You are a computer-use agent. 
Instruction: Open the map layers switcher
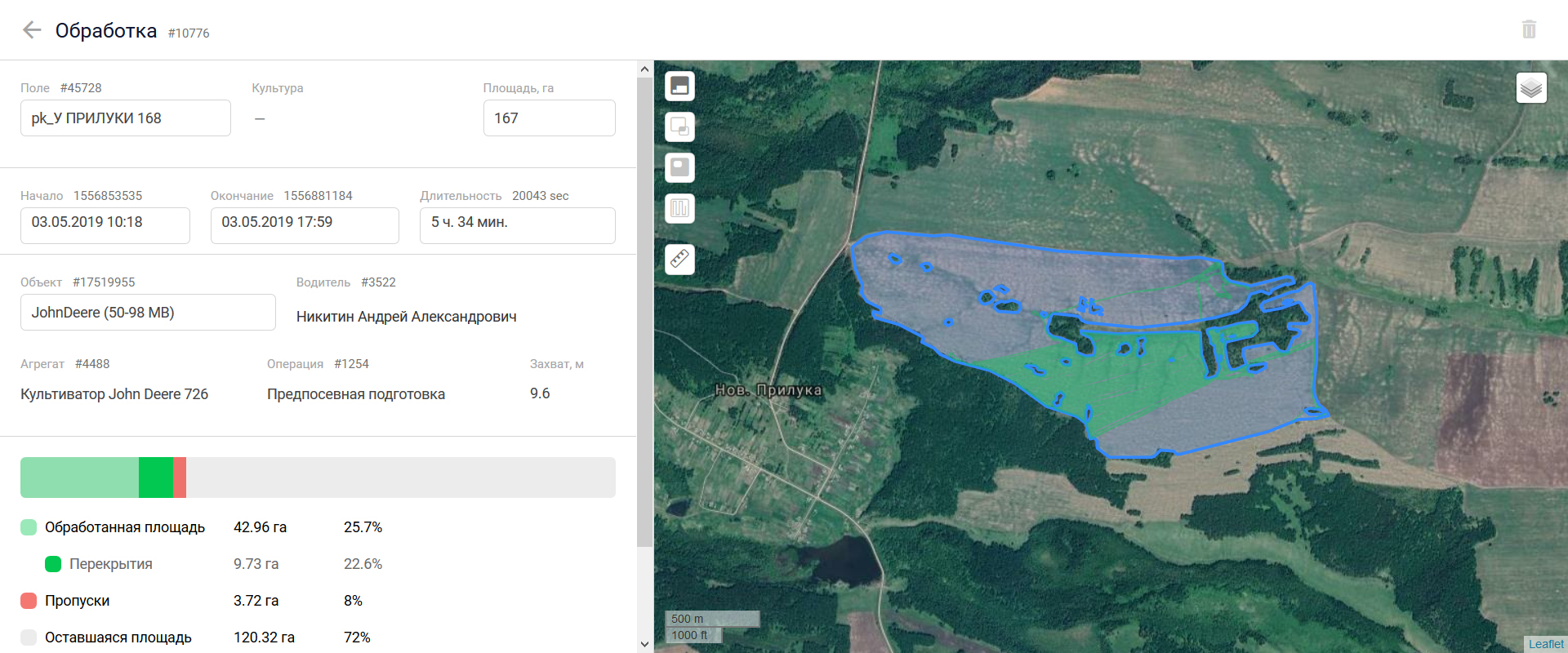(x=1531, y=87)
